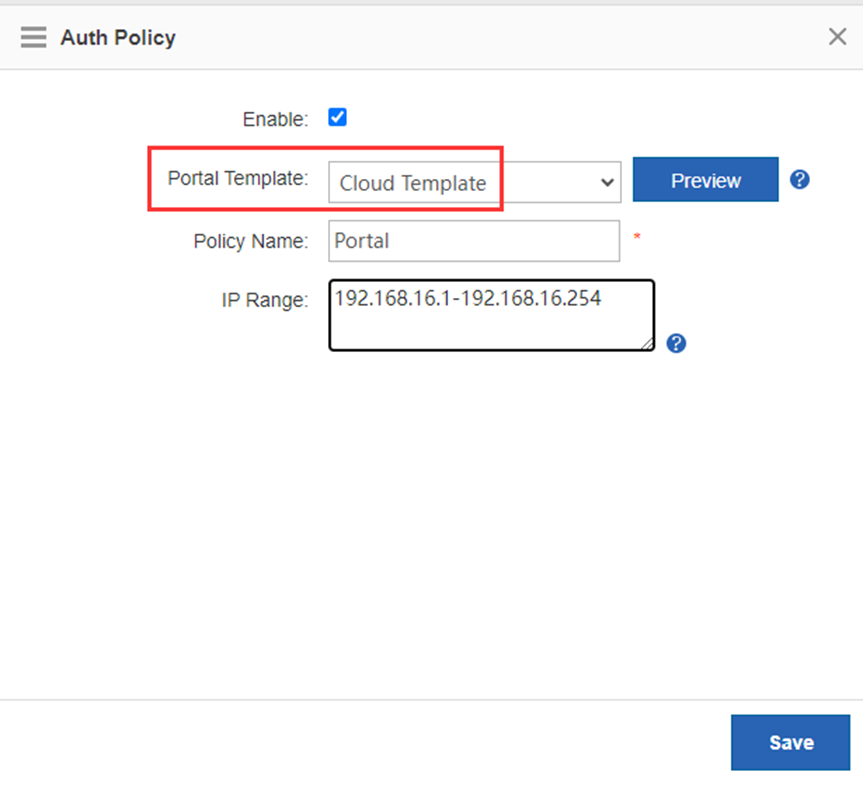
Task: Open help icon next to Preview button
Action: click(799, 180)
